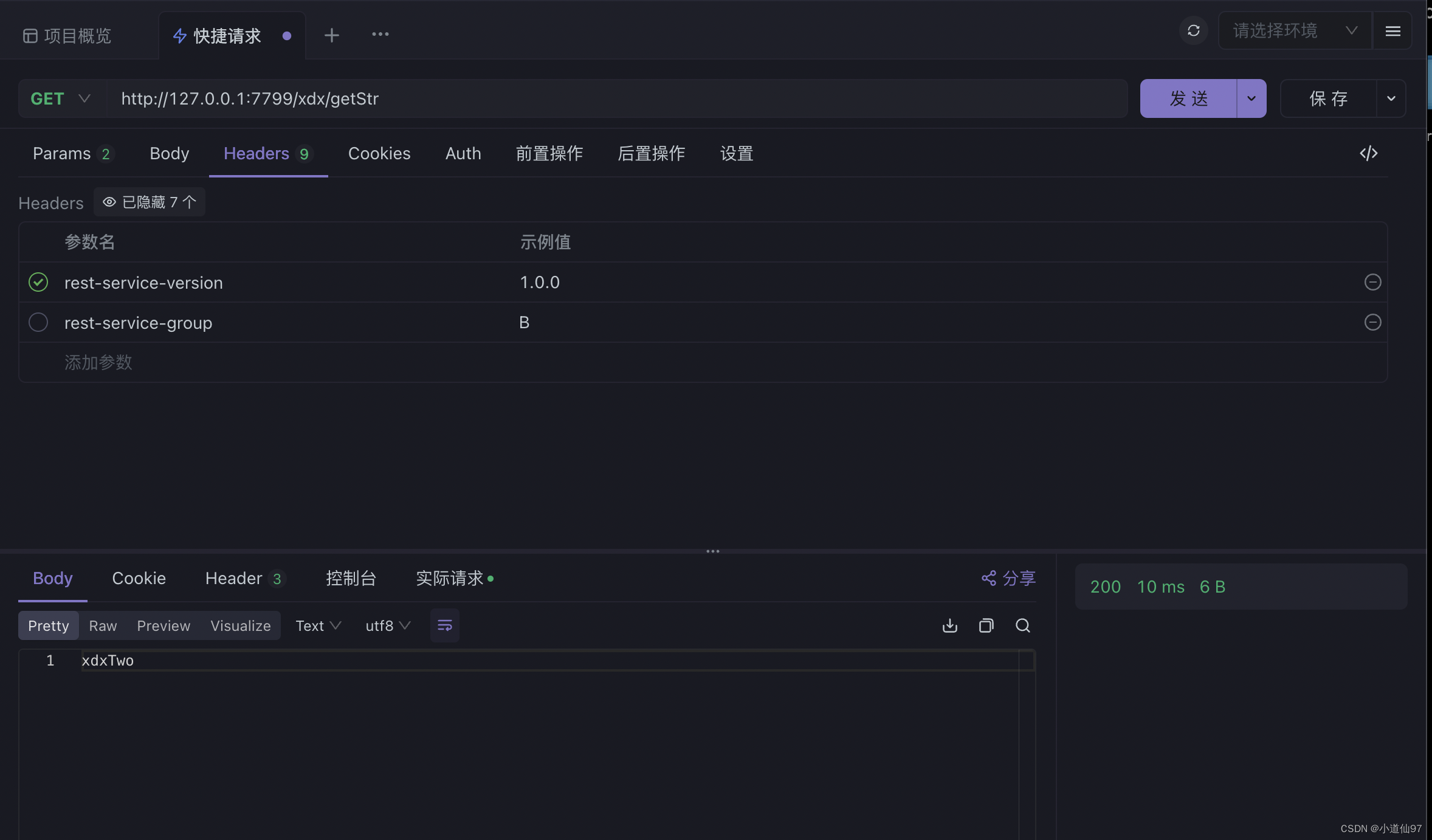1432x840 pixels.
Task: Click the more options icon next to save
Action: tap(1391, 98)
